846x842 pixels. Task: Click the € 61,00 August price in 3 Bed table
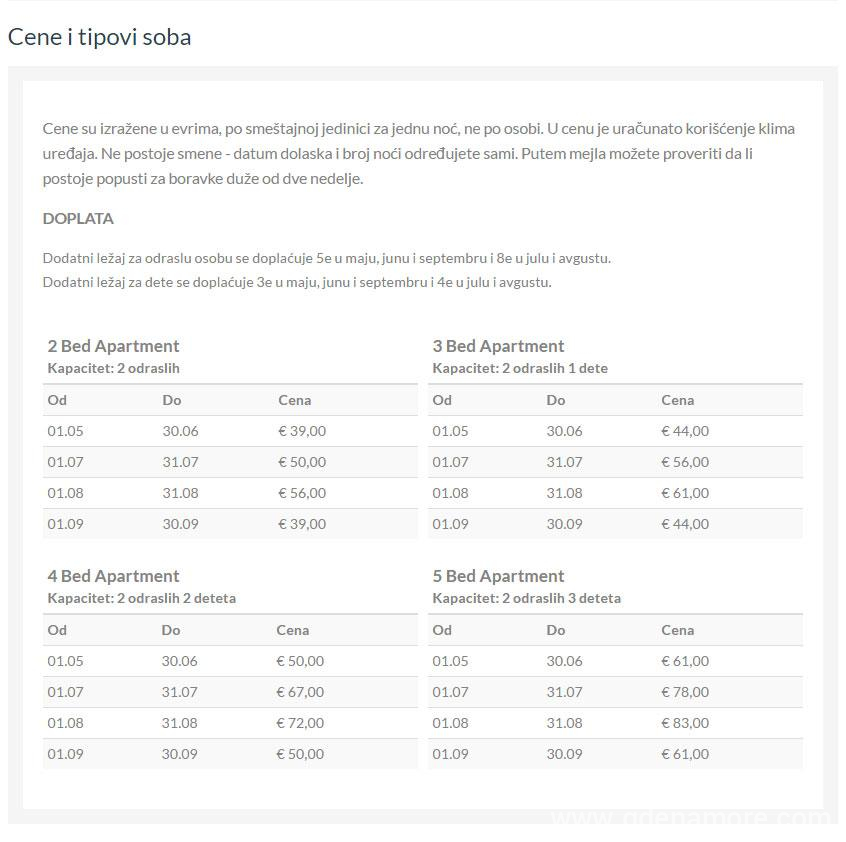pos(685,493)
